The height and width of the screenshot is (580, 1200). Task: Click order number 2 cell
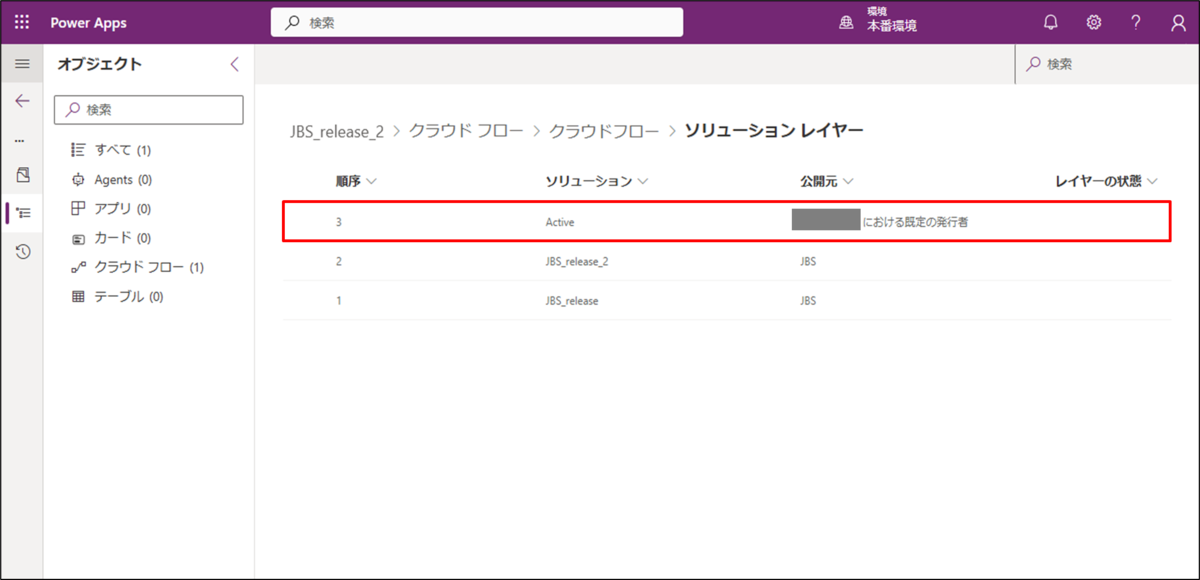[339, 261]
